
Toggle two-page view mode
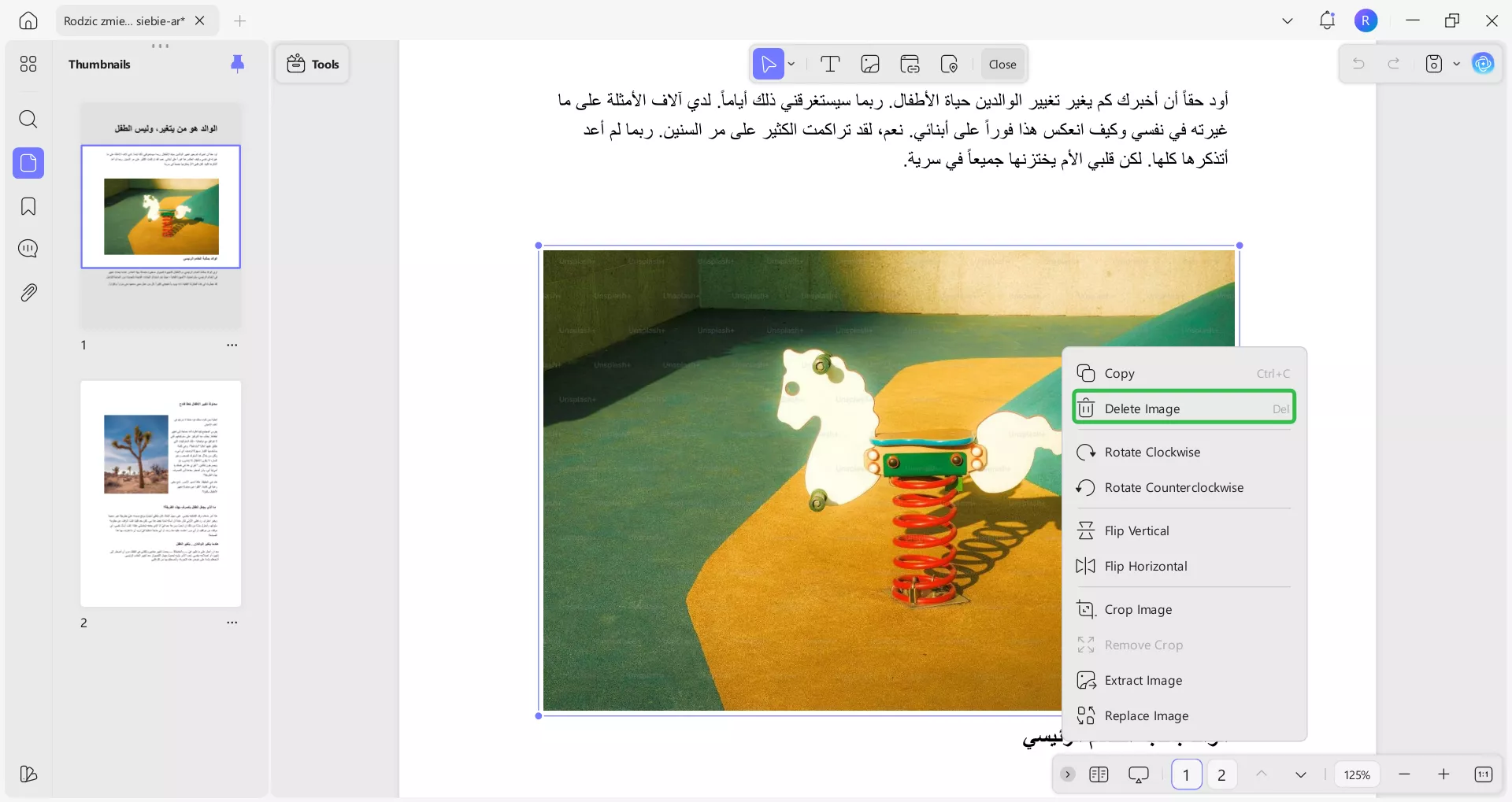coord(1099,774)
